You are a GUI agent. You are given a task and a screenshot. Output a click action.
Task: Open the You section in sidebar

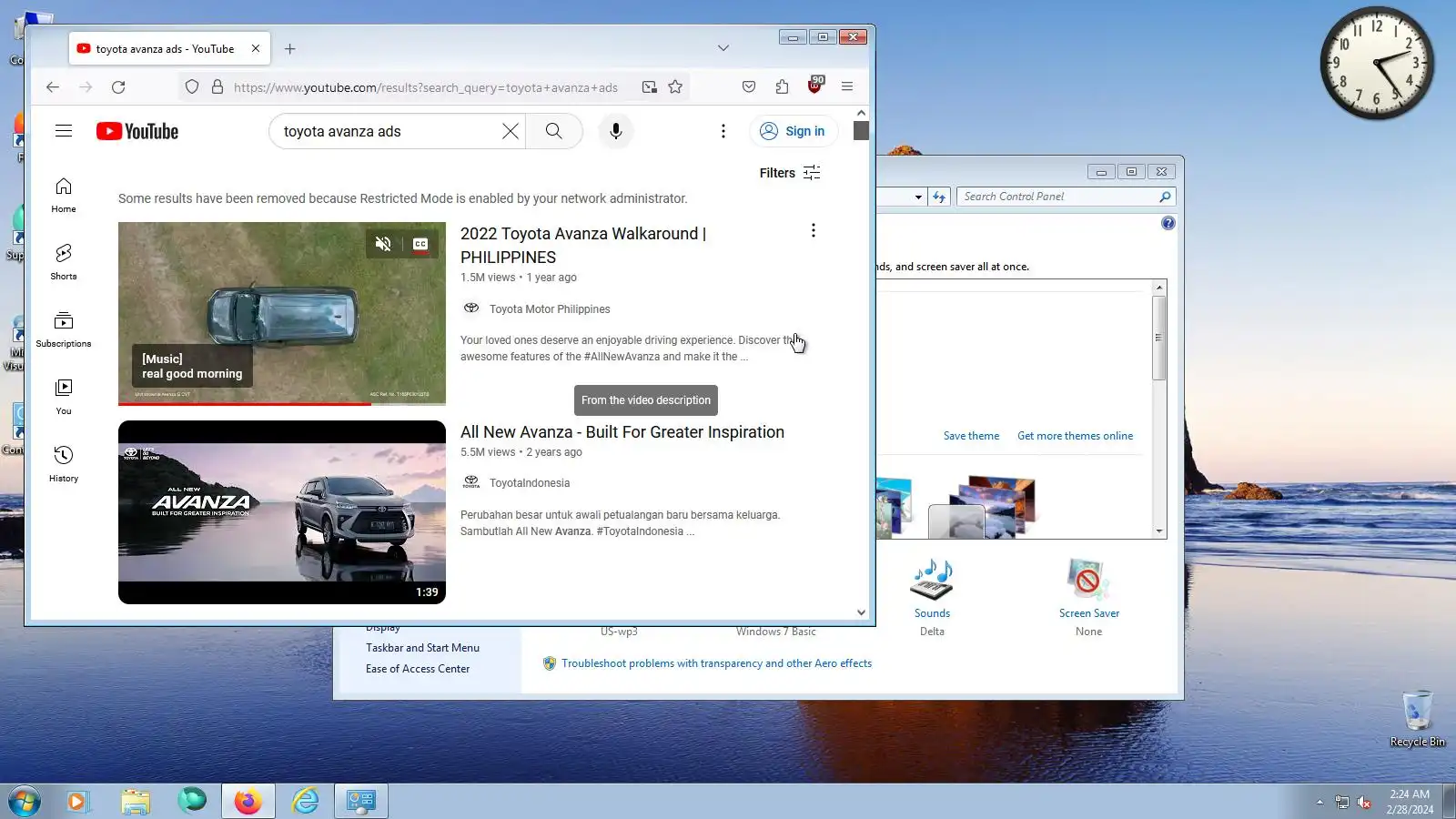click(x=64, y=397)
